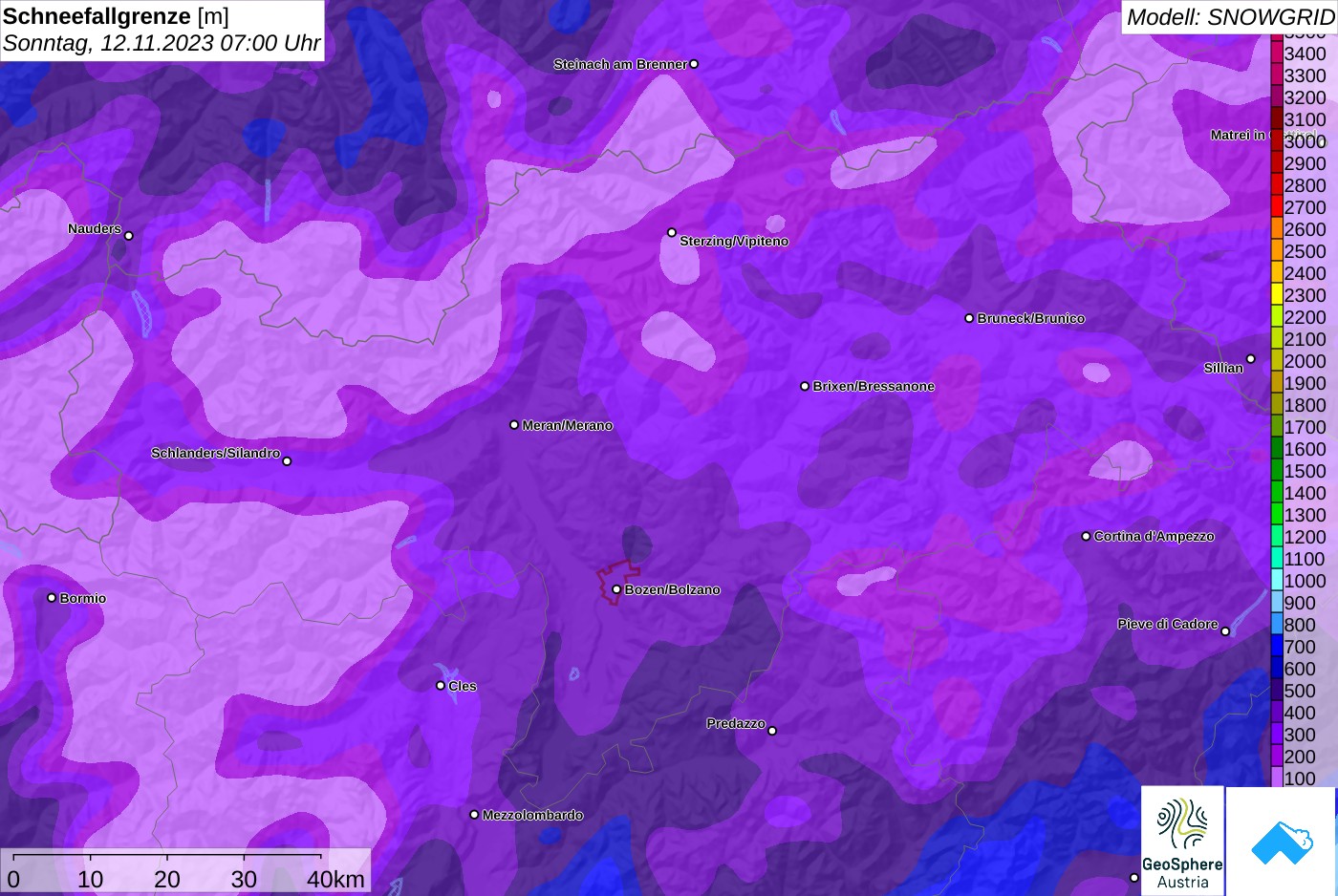
Task: Click the Steinach am Brenner marker dot
Action: point(694,64)
